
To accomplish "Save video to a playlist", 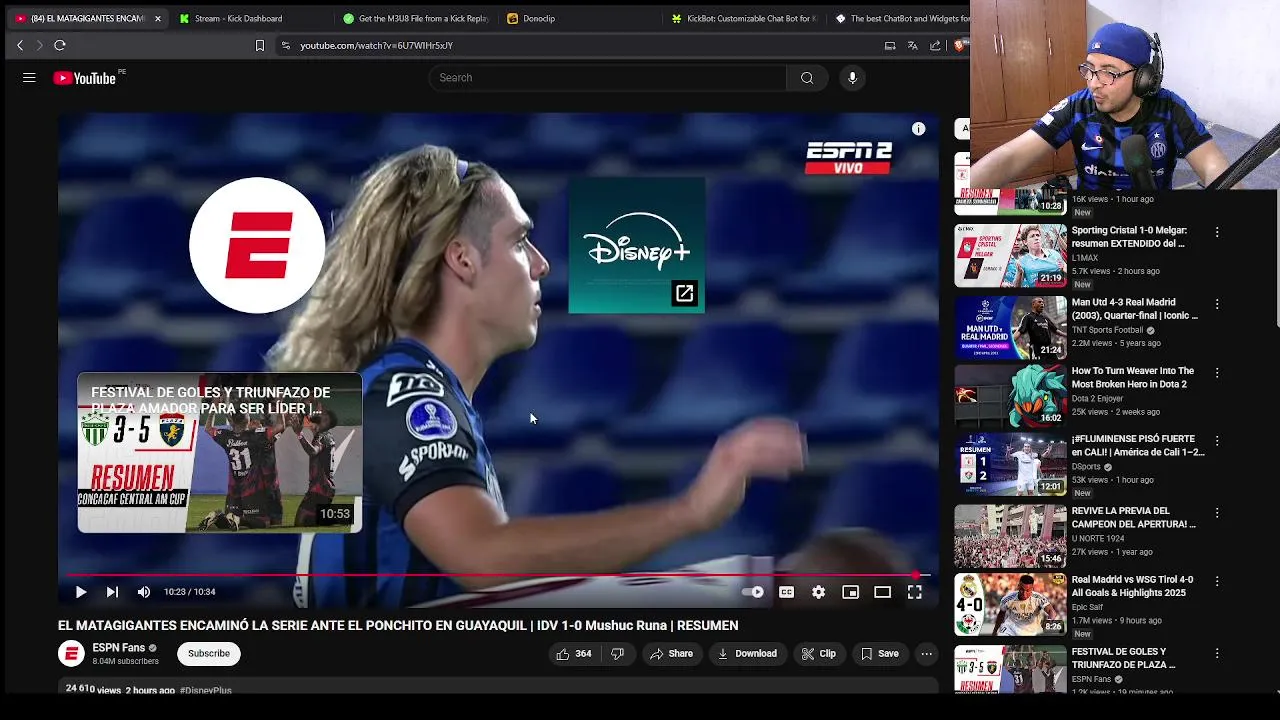I will [880, 654].
